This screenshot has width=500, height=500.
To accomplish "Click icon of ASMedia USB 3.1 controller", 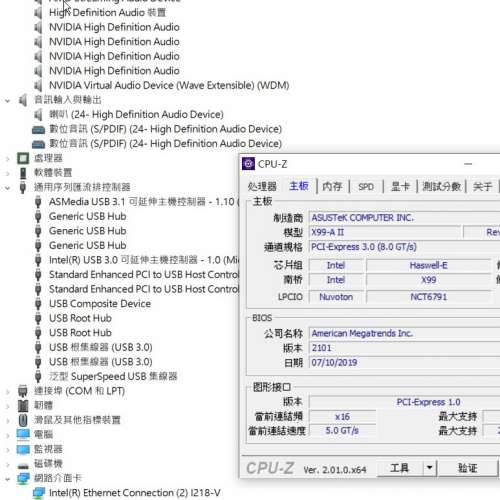I will pos(38,202).
